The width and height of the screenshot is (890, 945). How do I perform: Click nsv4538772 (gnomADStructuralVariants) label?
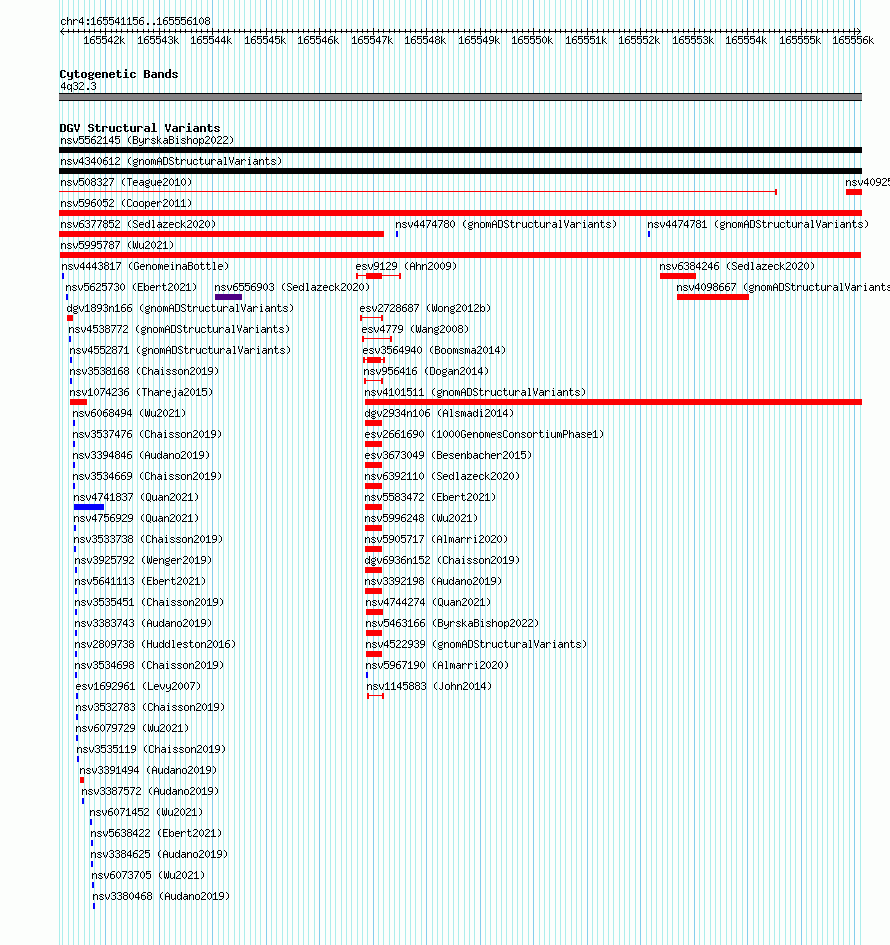[179, 330]
